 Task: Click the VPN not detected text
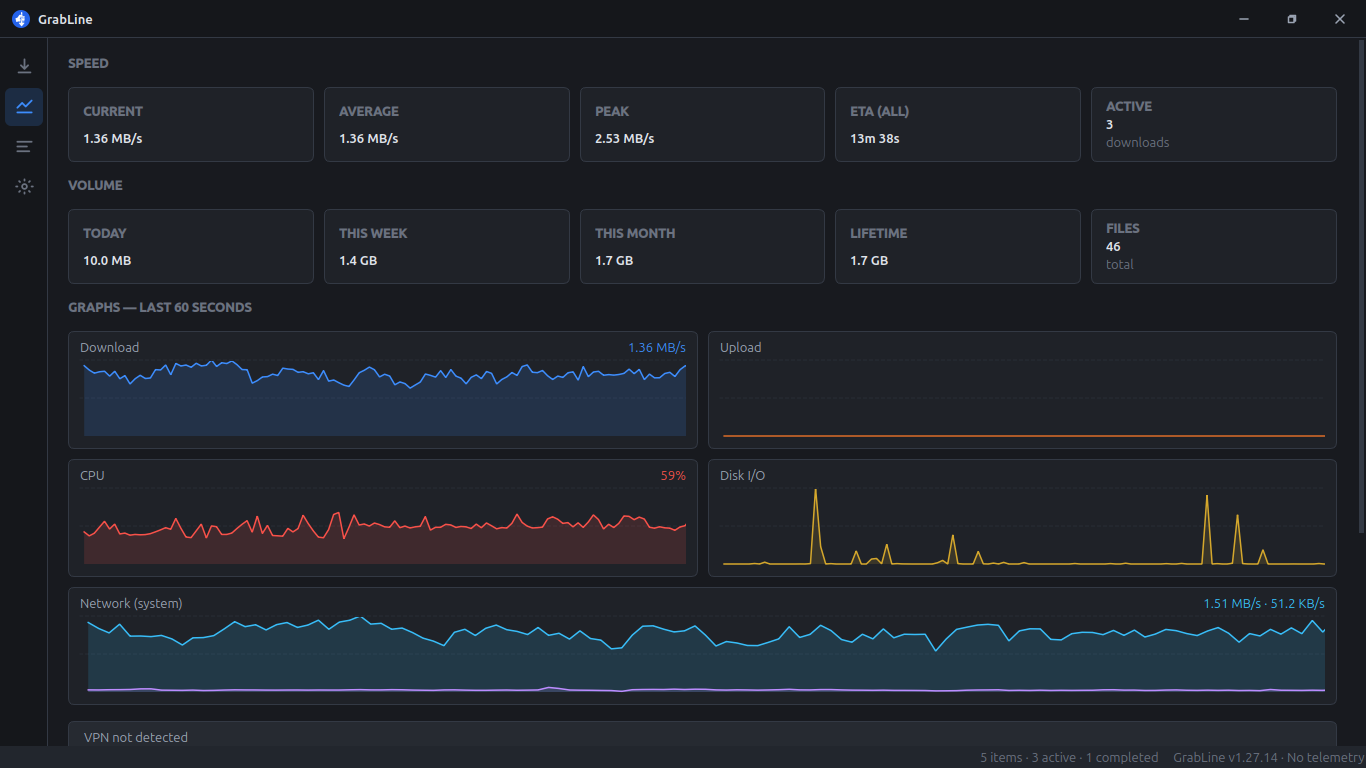point(136,737)
